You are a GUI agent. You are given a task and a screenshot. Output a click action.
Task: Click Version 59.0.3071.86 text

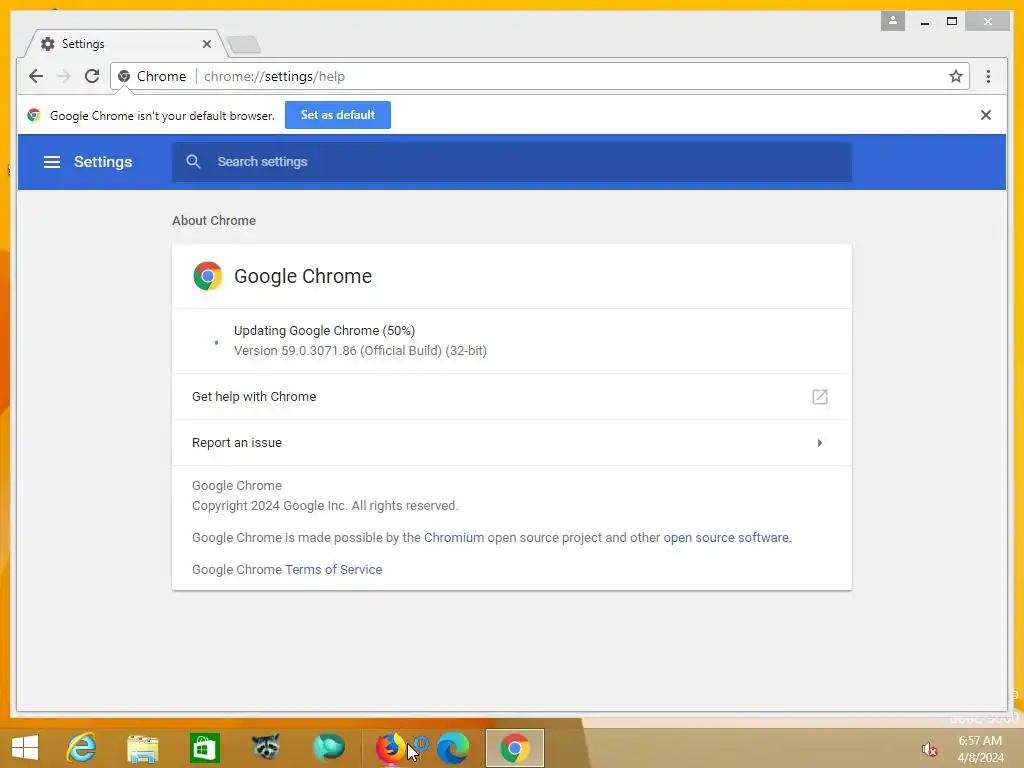click(x=360, y=351)
